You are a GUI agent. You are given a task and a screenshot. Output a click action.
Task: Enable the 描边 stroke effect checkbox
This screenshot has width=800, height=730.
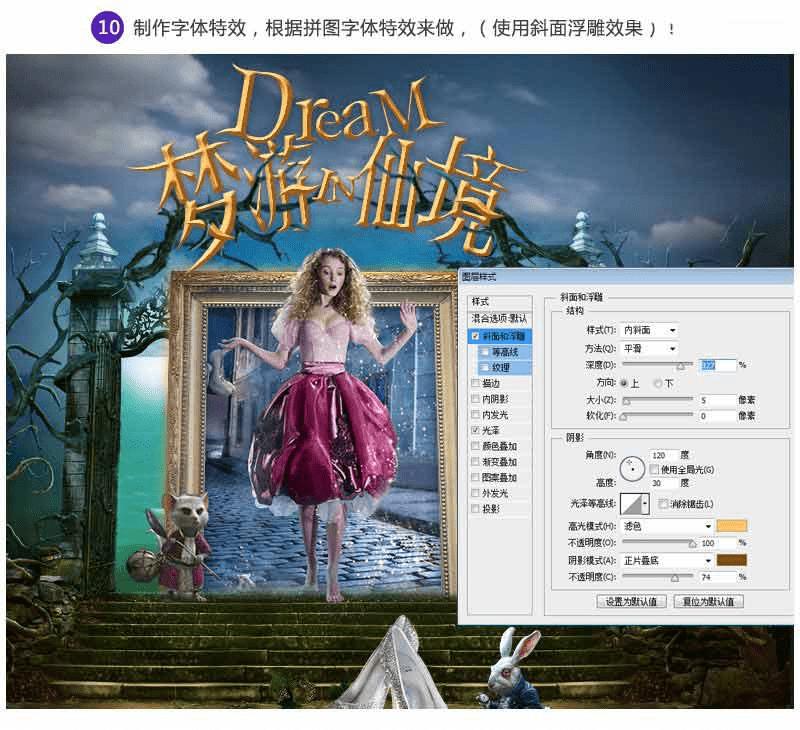coord(476,383)
